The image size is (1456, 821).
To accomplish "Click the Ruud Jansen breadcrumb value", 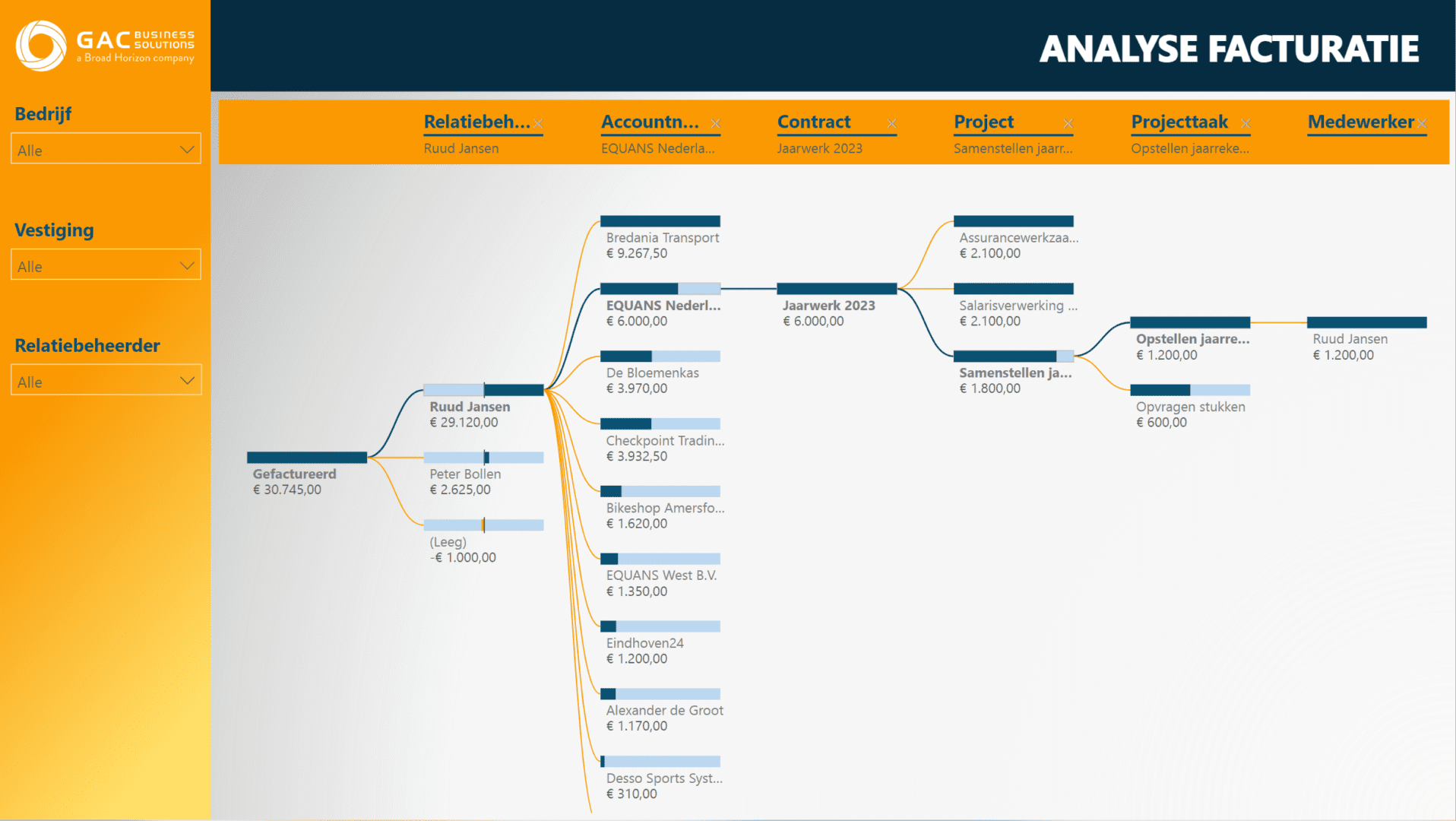I will [461, 148].
